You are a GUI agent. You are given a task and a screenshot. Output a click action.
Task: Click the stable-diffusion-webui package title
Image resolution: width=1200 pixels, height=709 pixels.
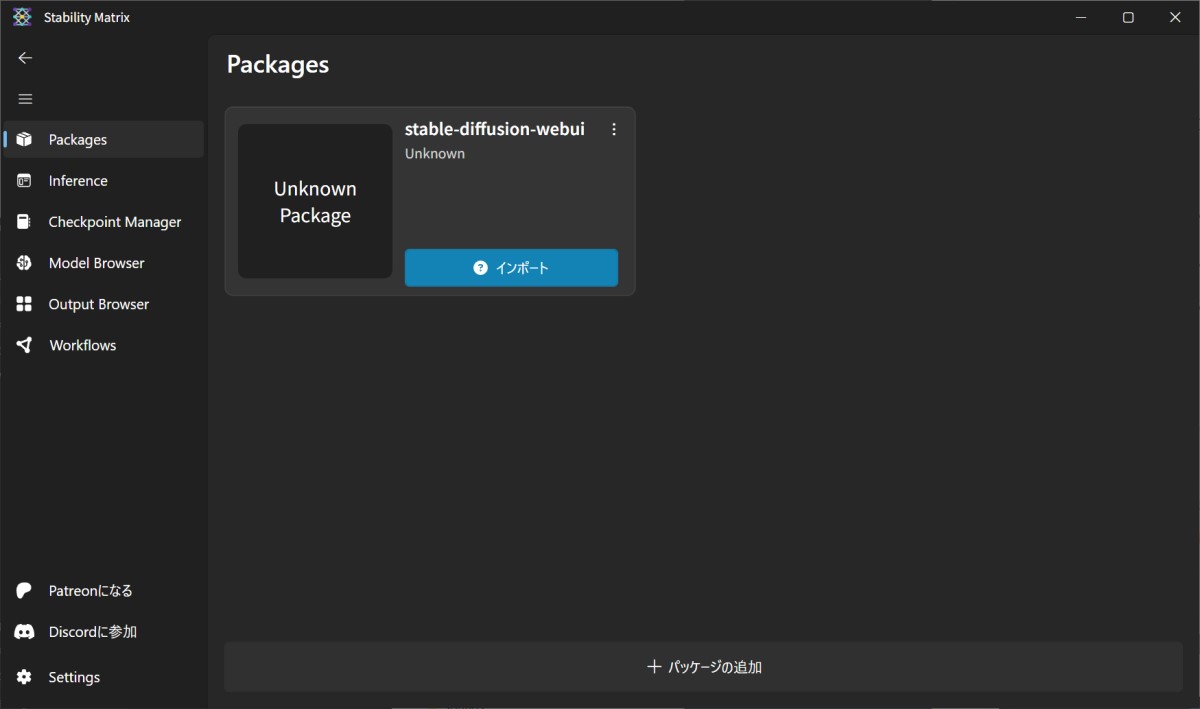[x=495, y=129]
